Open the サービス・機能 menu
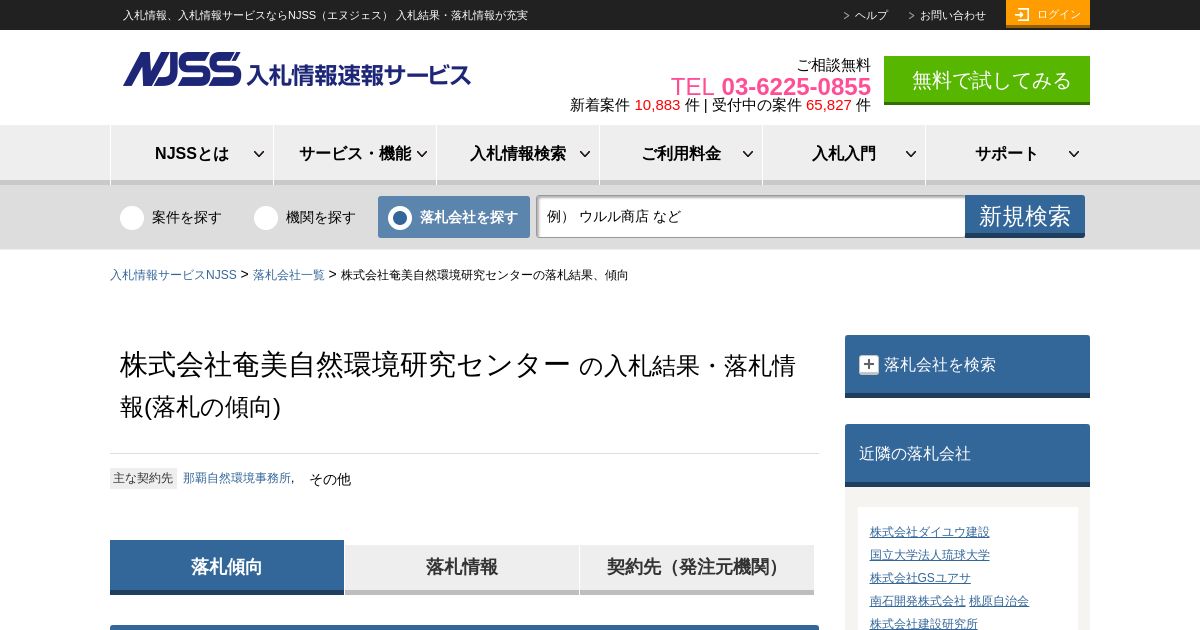Screen dimensions: 1200x630 pyautogui.click(x=355, y=154)
